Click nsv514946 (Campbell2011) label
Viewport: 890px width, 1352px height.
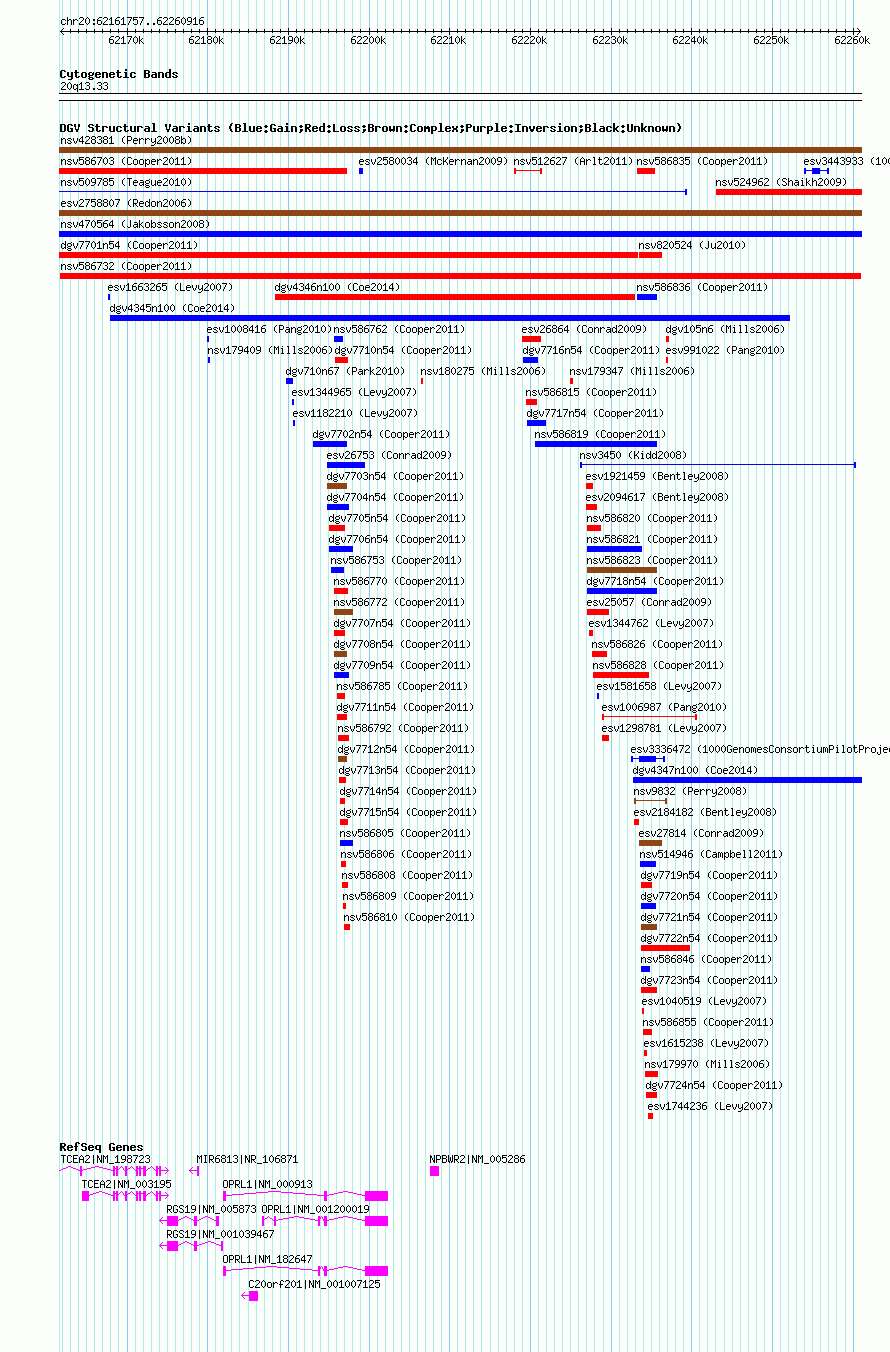click(711, 854)
